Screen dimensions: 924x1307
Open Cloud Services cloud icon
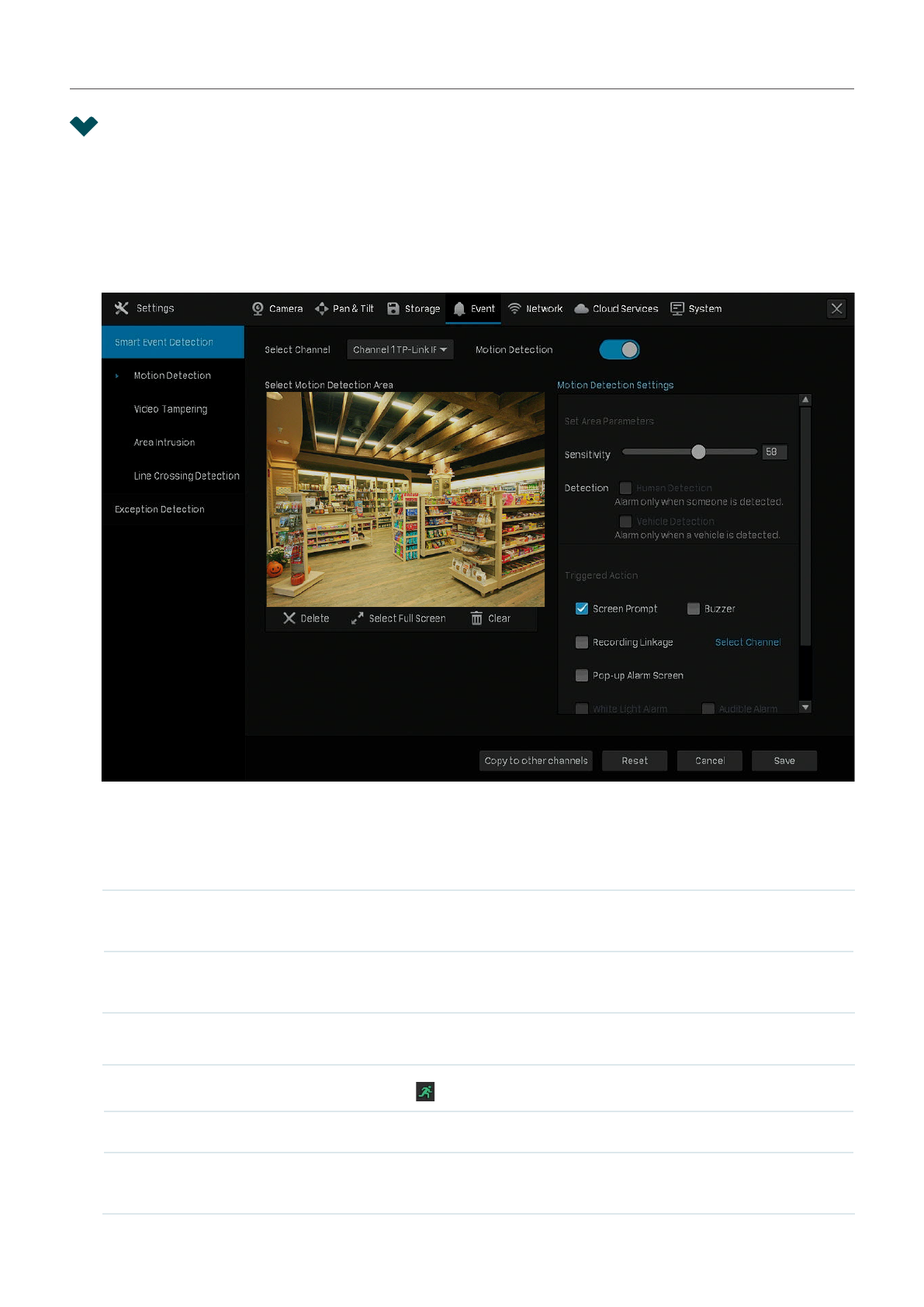pos(581,309)
